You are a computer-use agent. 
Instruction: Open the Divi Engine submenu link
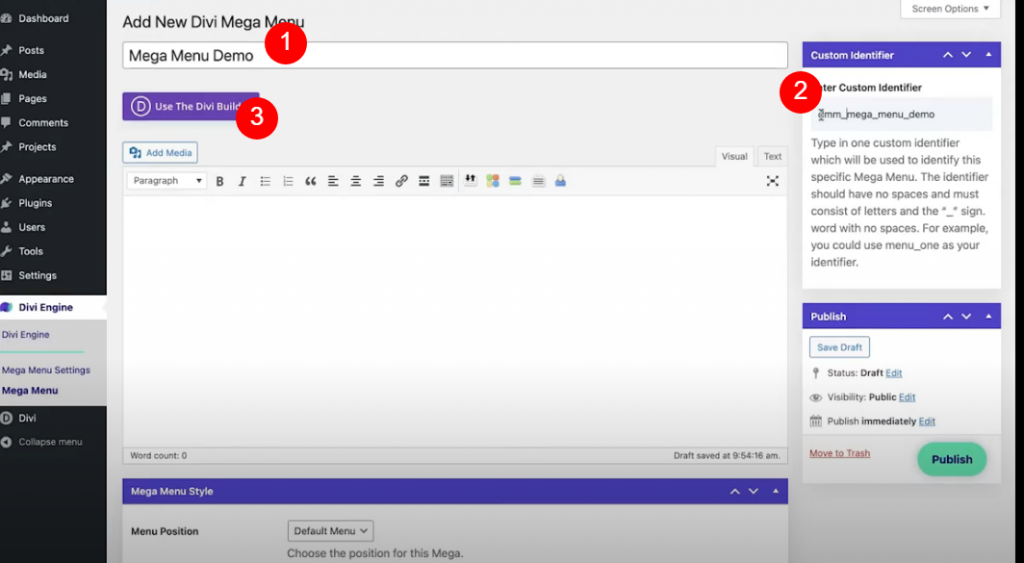click(x=25, y=334)
